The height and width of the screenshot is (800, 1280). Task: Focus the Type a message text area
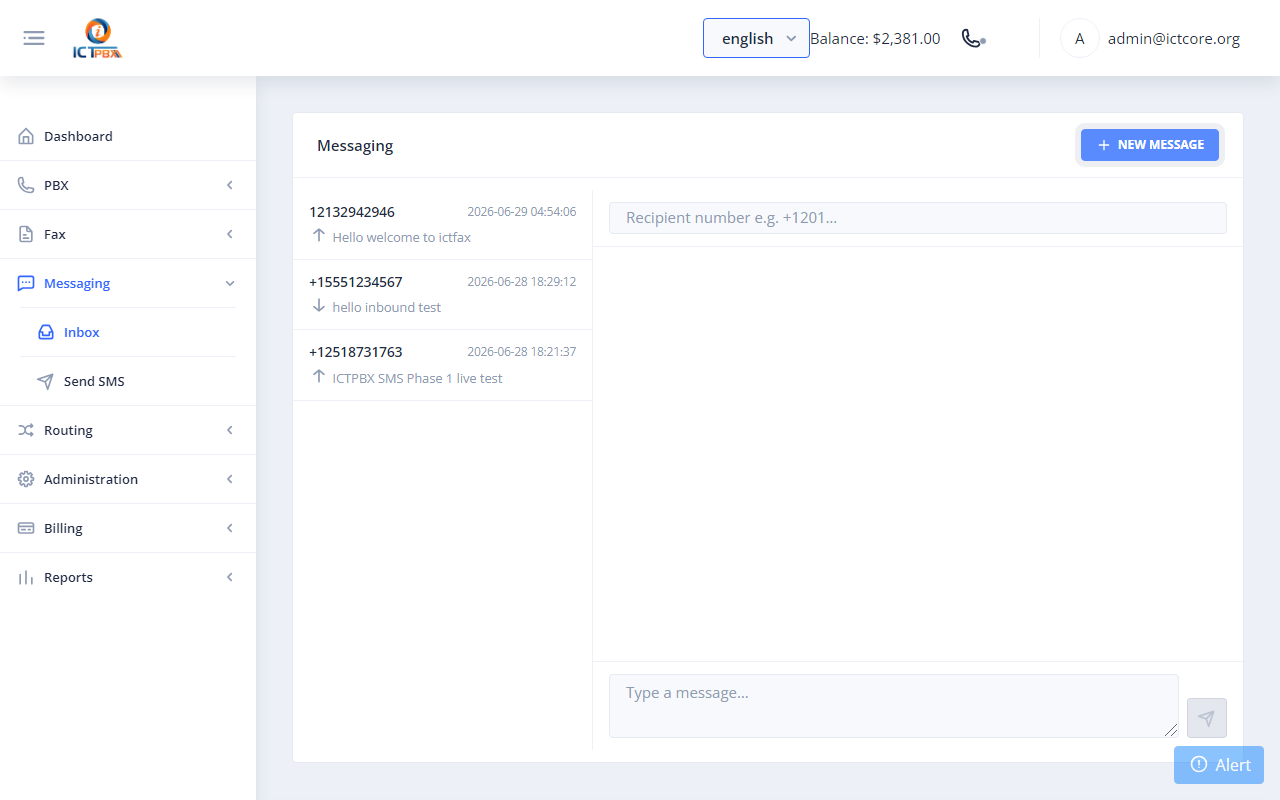coord(894,706)
